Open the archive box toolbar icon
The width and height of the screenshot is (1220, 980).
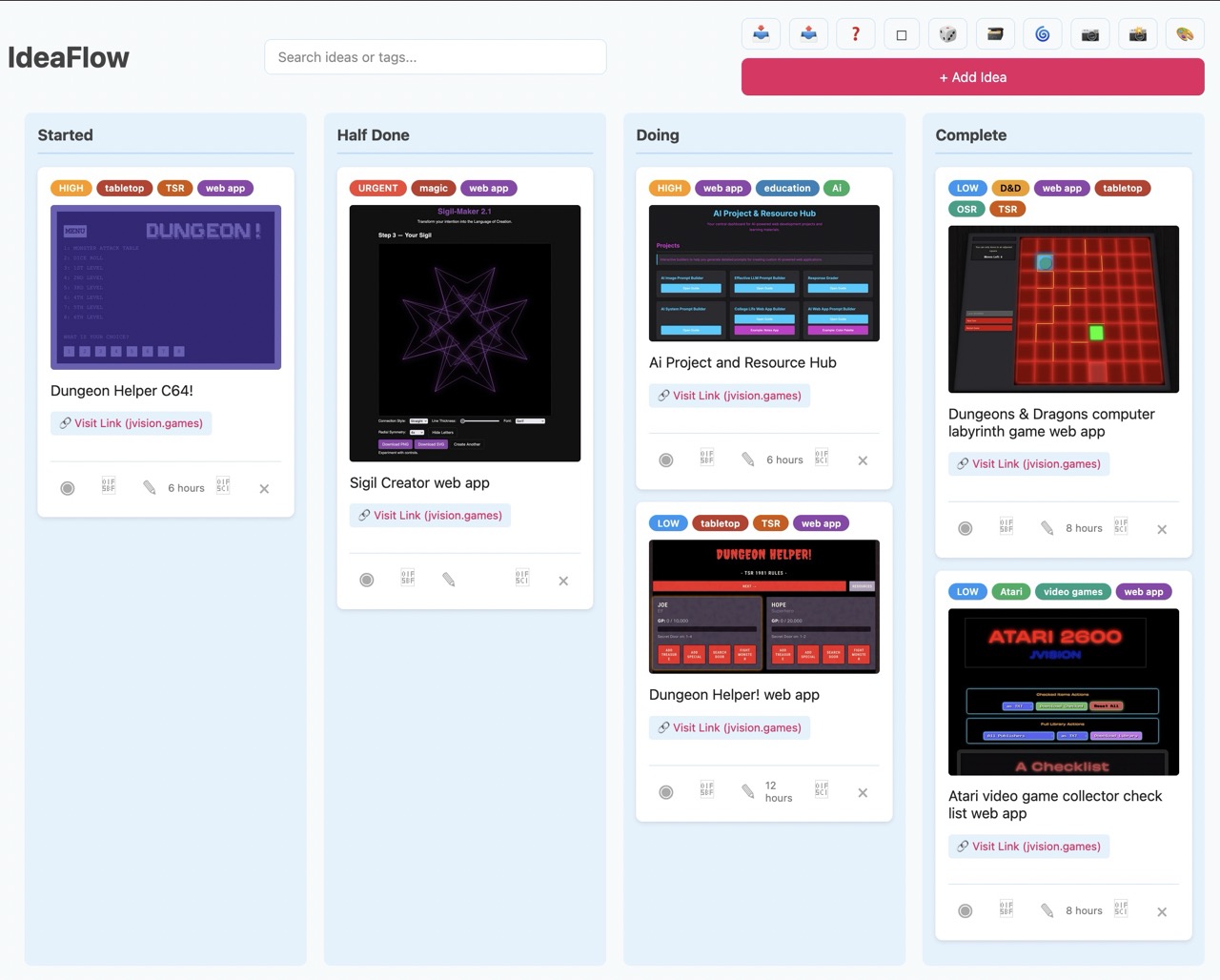coord(995,33)
